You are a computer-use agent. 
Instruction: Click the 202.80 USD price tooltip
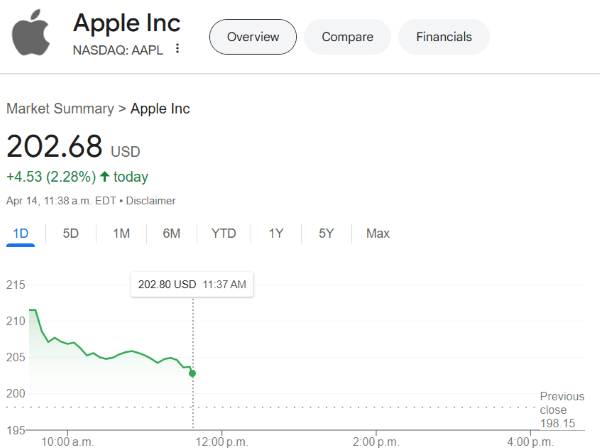(192, 284)
